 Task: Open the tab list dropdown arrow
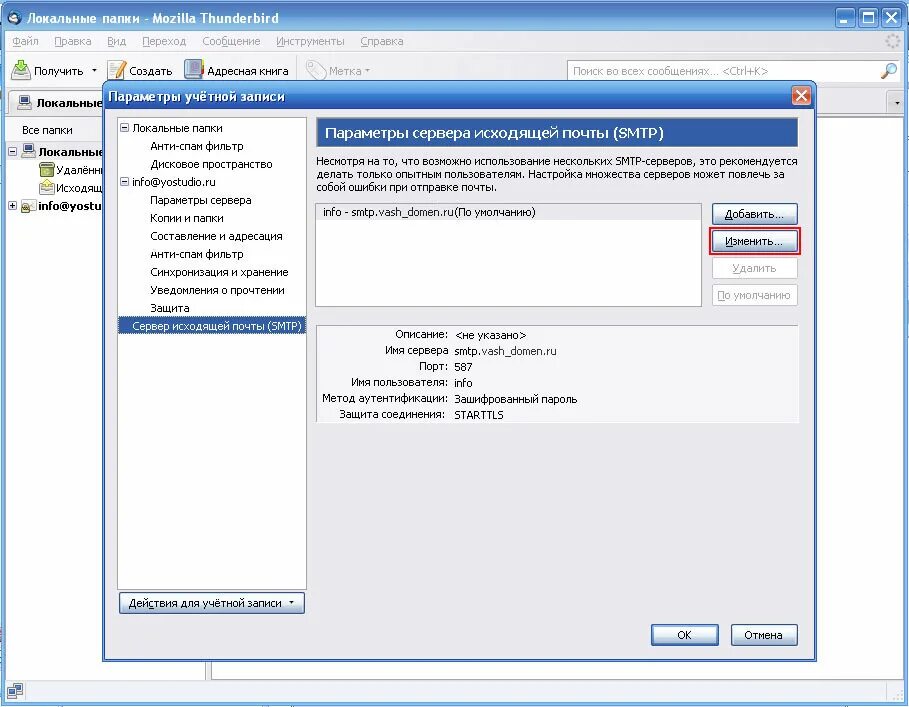pos(897,103)
